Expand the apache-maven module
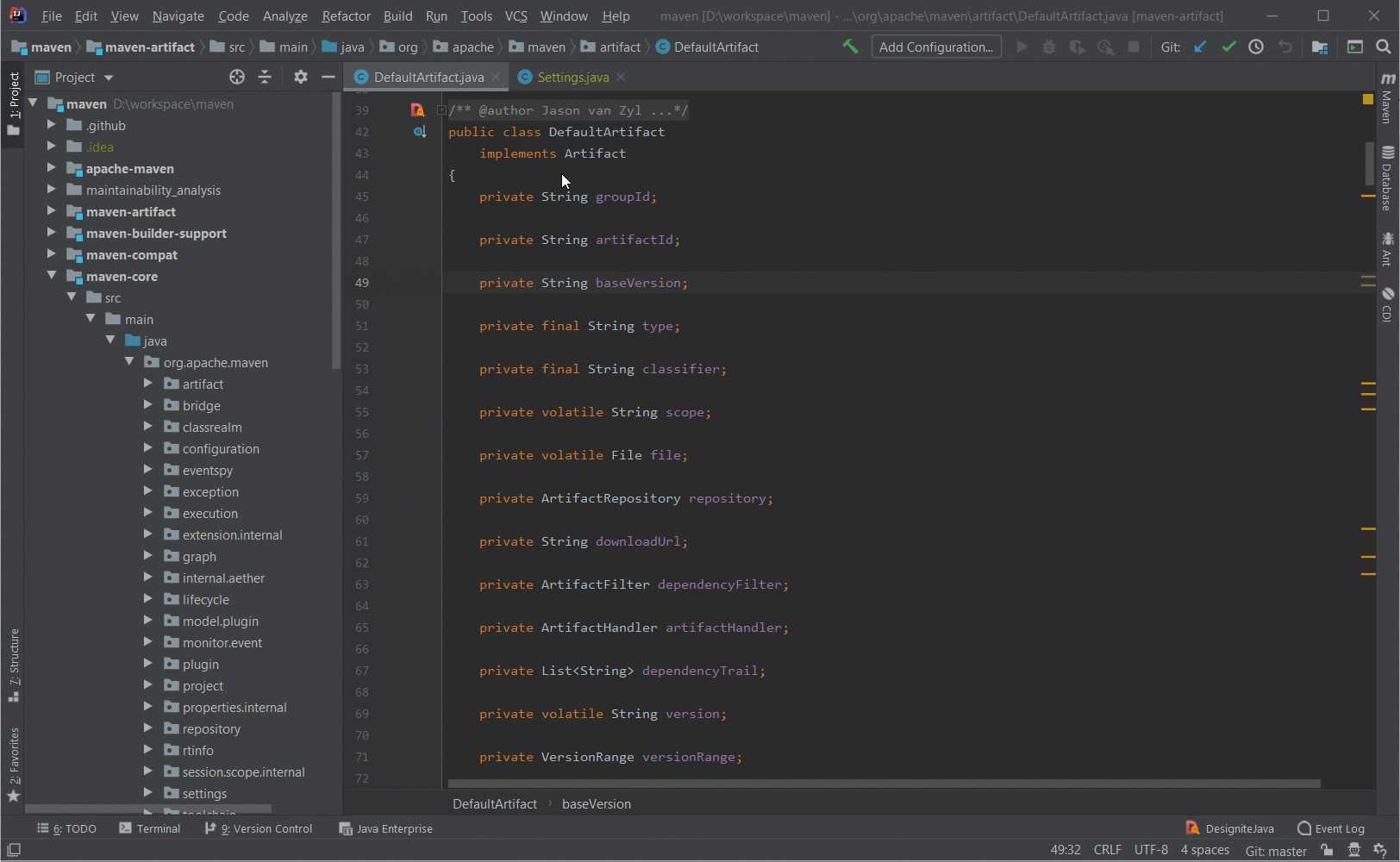Screen dimensions: 1400x862 52,168
